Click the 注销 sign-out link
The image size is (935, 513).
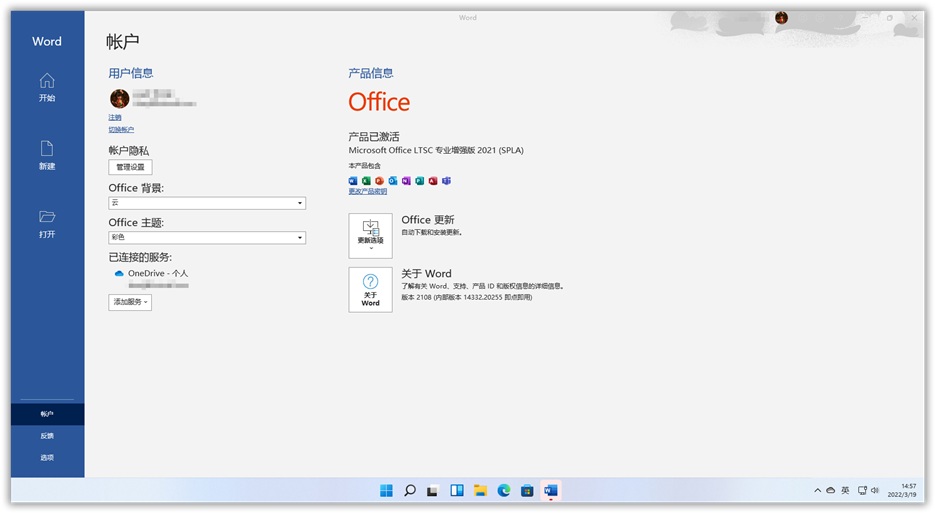coord(114,118)
